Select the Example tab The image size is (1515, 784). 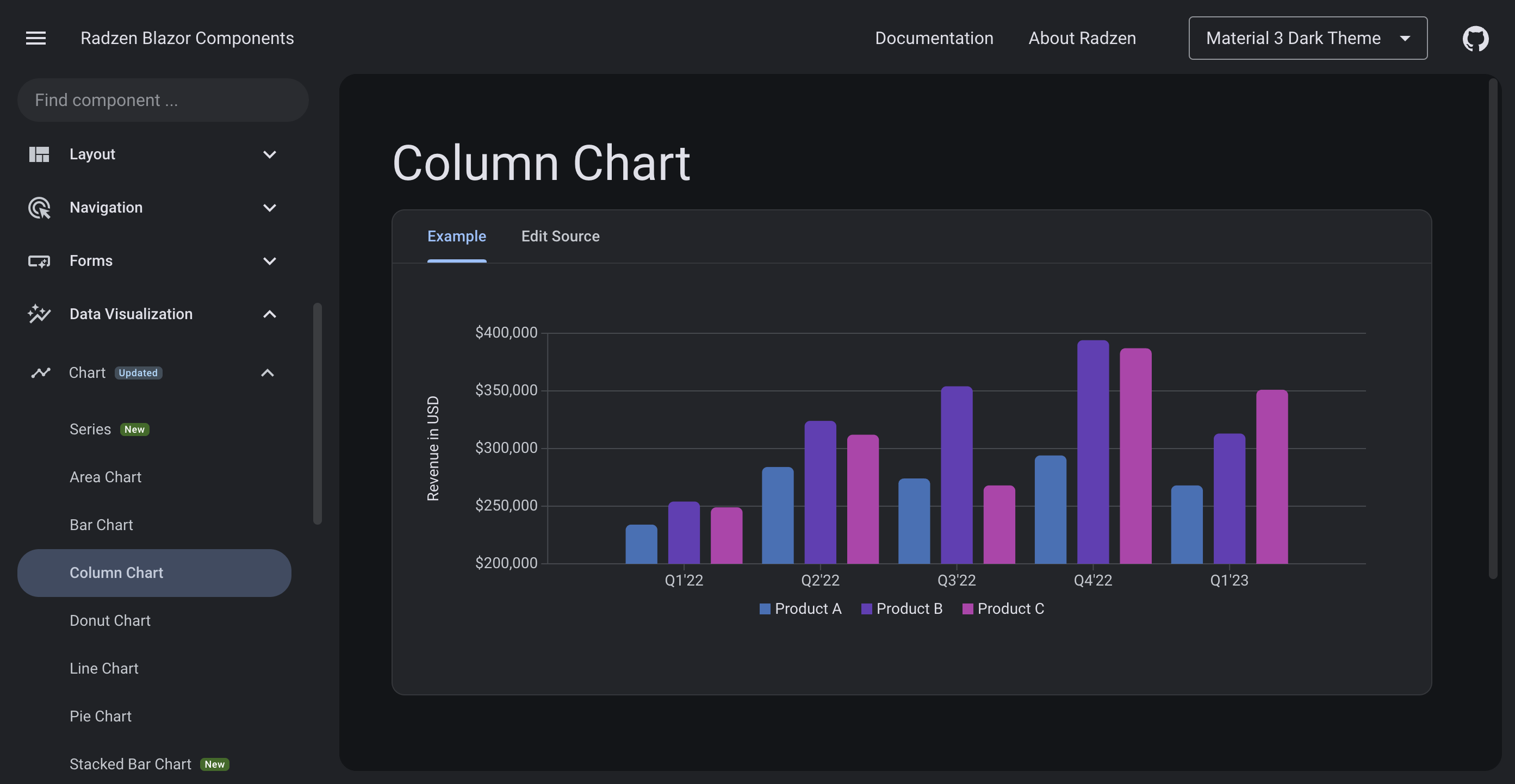point(456,237)
